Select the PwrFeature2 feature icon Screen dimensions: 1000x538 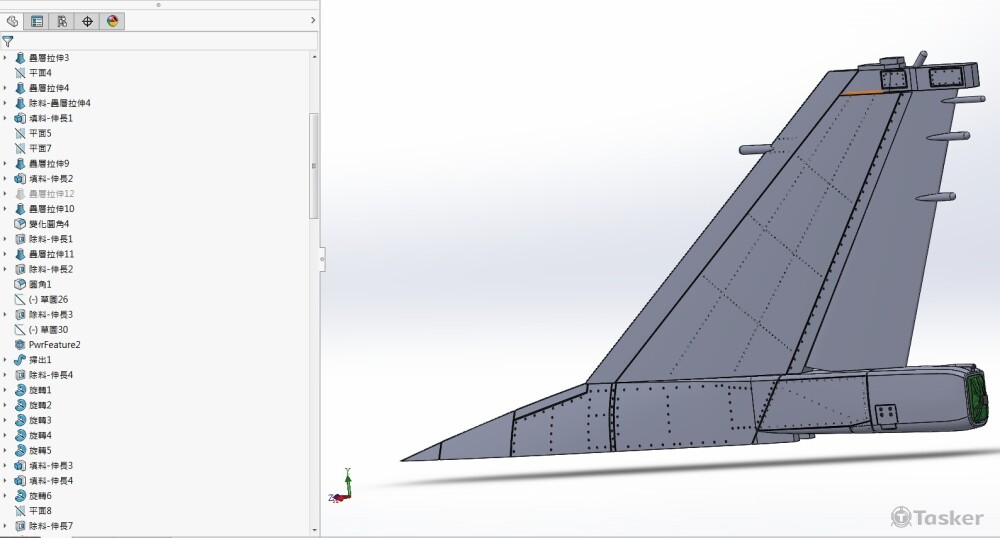click(20, 345)
